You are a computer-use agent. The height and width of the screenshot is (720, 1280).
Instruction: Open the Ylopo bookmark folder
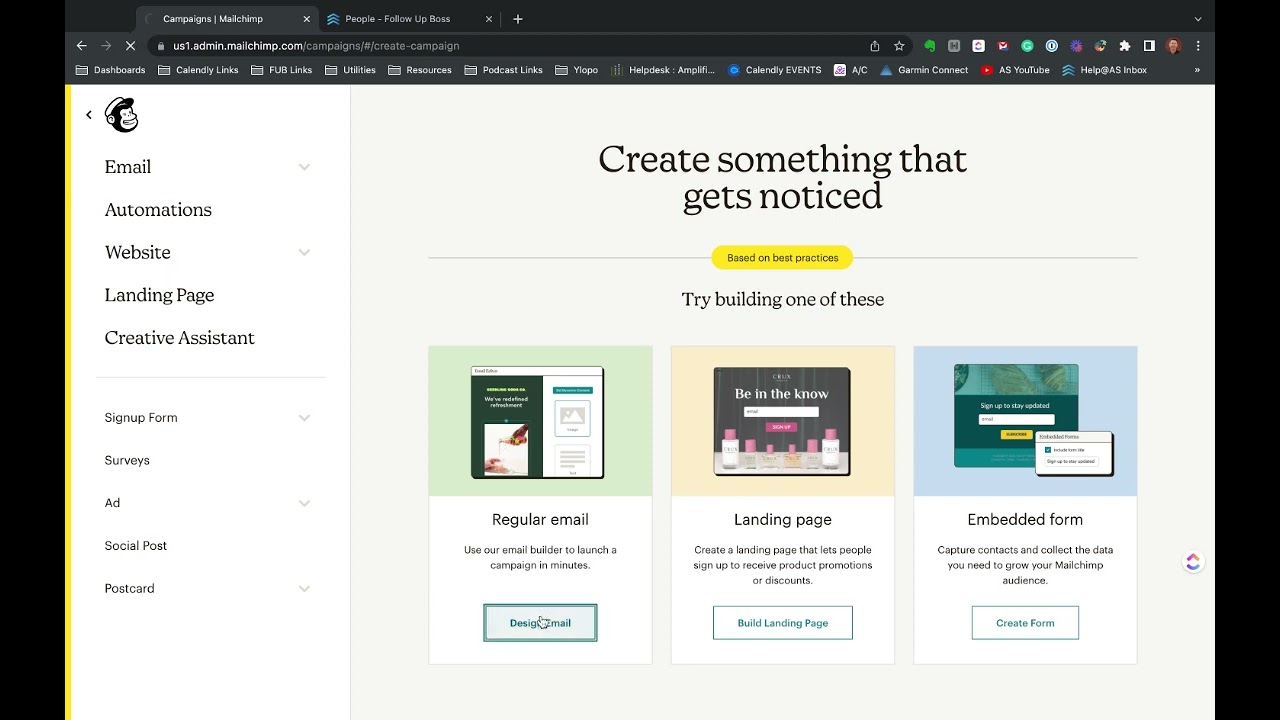click(577, 70)
